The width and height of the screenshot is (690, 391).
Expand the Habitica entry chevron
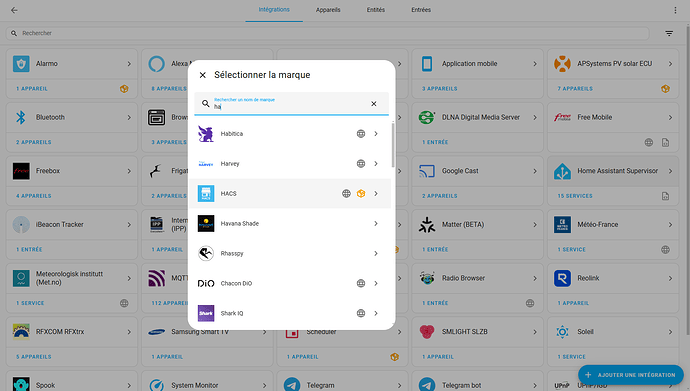click(376, 134)
